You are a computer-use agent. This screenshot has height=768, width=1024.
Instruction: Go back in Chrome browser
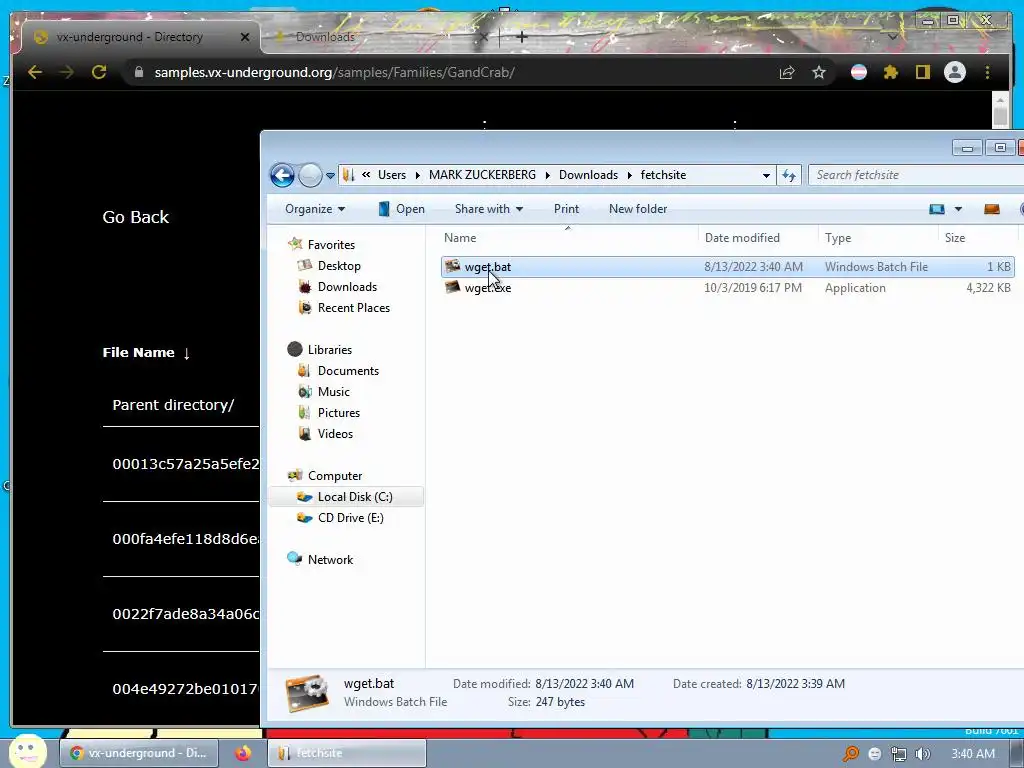tap(35, 72)
